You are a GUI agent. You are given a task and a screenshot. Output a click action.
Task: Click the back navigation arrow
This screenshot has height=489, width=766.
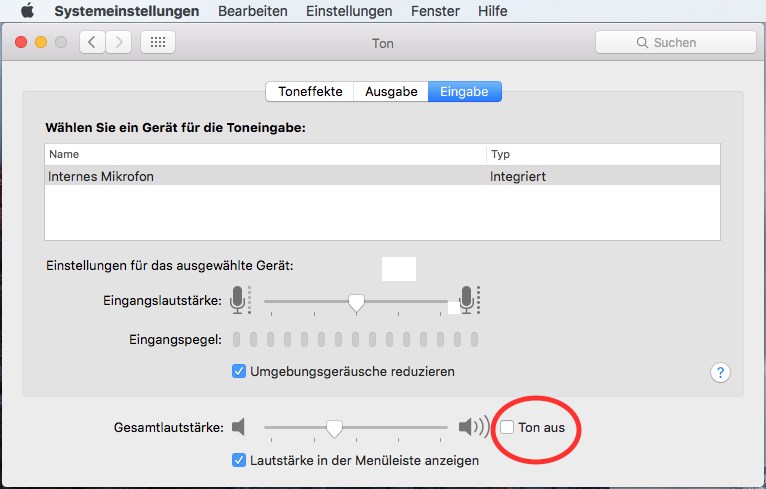tap(93, 42)
